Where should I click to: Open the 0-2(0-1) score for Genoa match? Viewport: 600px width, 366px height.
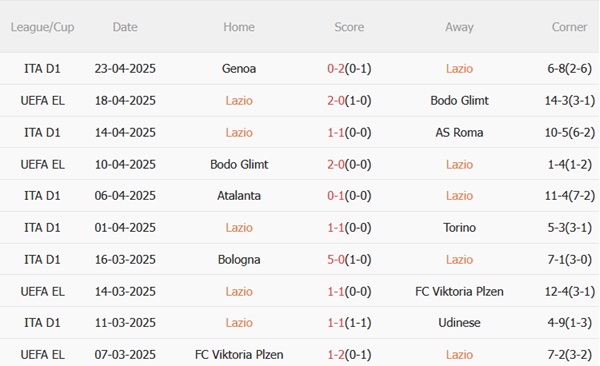click(349, 69)
